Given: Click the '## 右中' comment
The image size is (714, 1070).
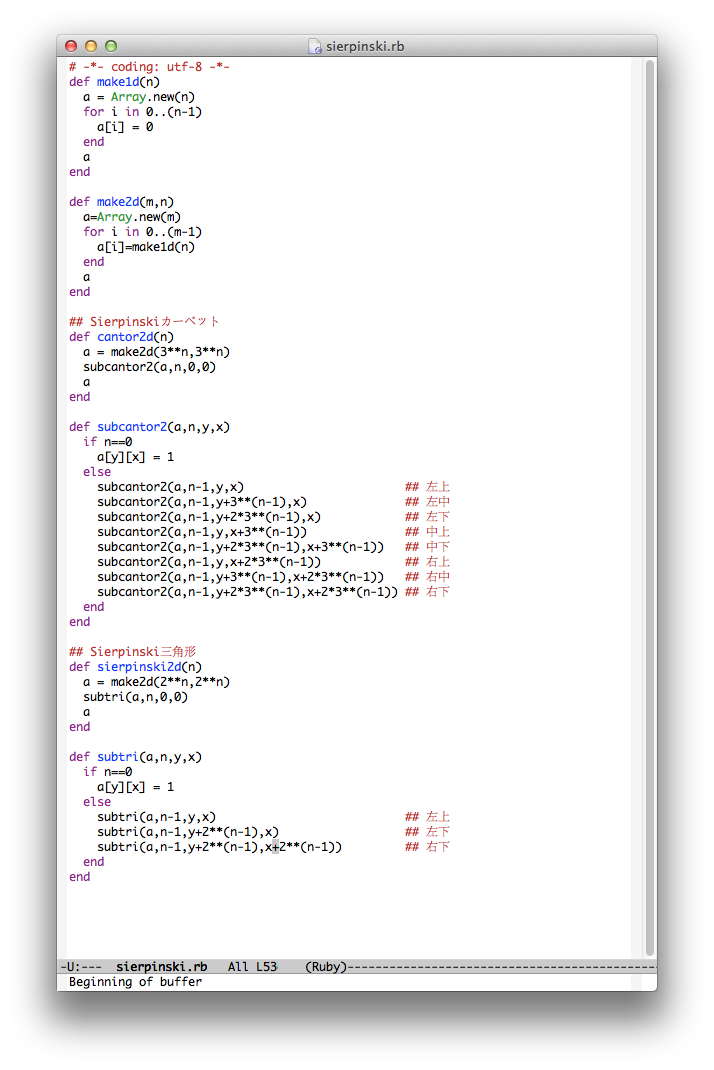Looking at the screenshot, I should click(x=427, y=577).
